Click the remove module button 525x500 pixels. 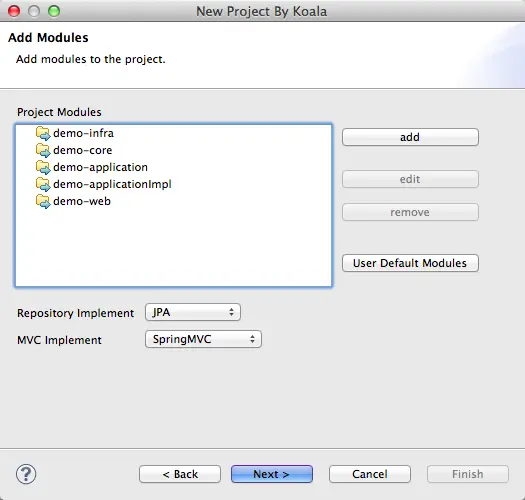click(x=410, y=212)
